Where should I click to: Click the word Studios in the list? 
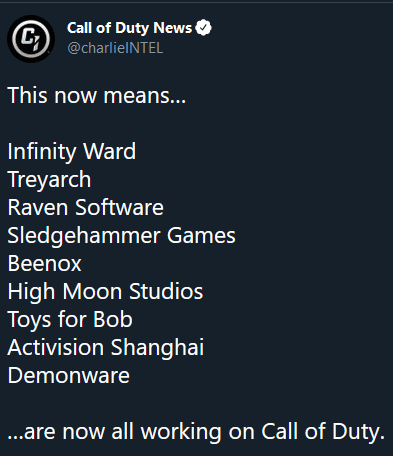[166, 291]
